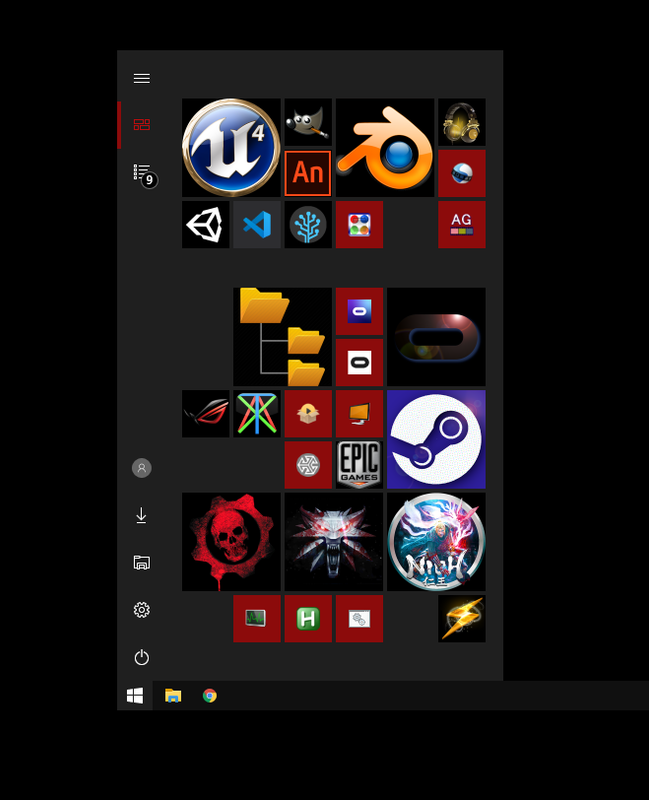Open the user account menu

click(x=142, y=468)
